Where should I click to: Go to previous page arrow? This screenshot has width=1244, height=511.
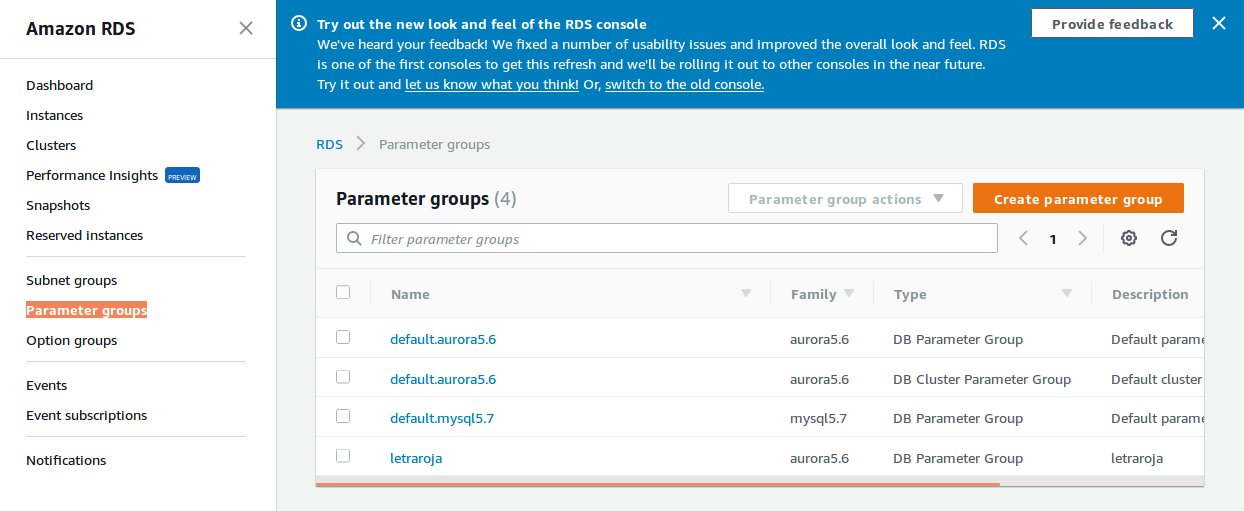point(1023,238)
